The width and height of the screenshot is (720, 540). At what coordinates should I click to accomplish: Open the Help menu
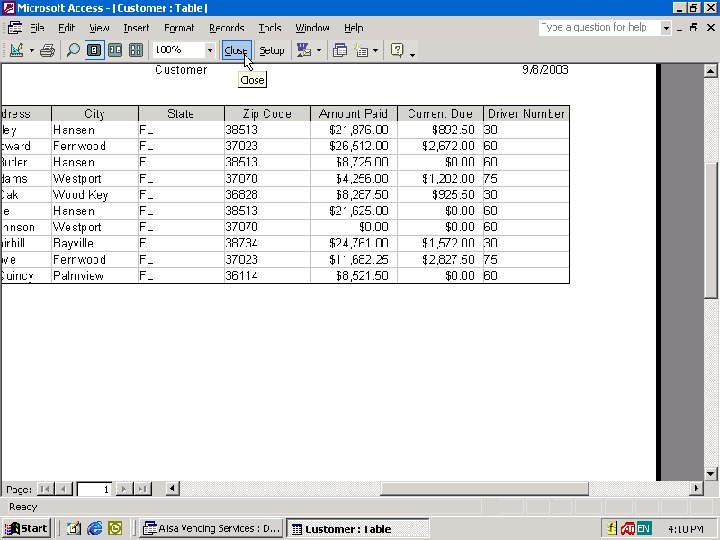click(x=354, y=28)
